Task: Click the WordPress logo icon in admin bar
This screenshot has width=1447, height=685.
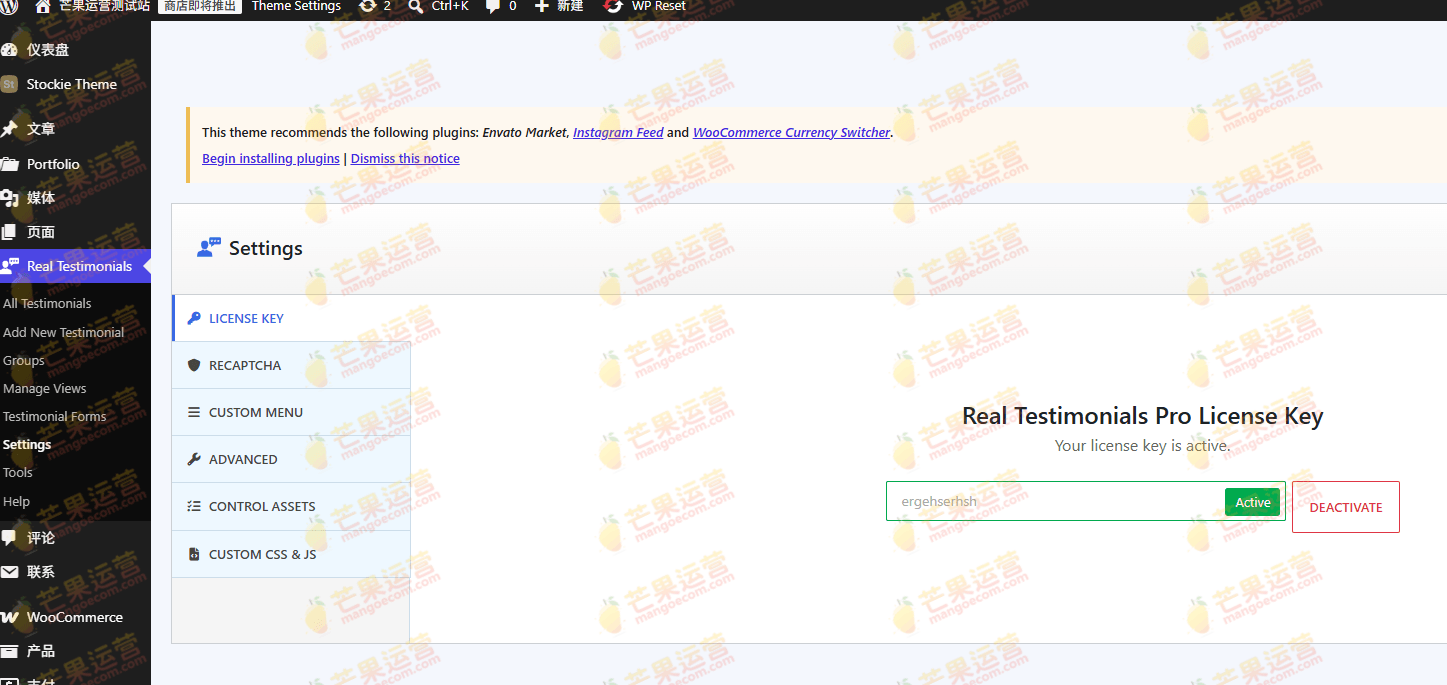Action: pyautogui.click(x=8, y=6)
